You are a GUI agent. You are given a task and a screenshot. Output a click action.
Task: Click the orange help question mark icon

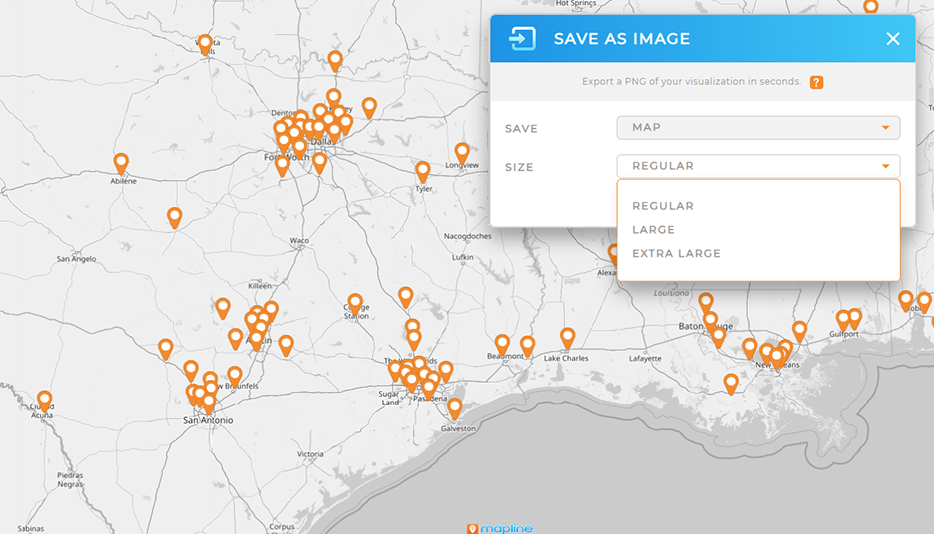click(x=816, y=82)
